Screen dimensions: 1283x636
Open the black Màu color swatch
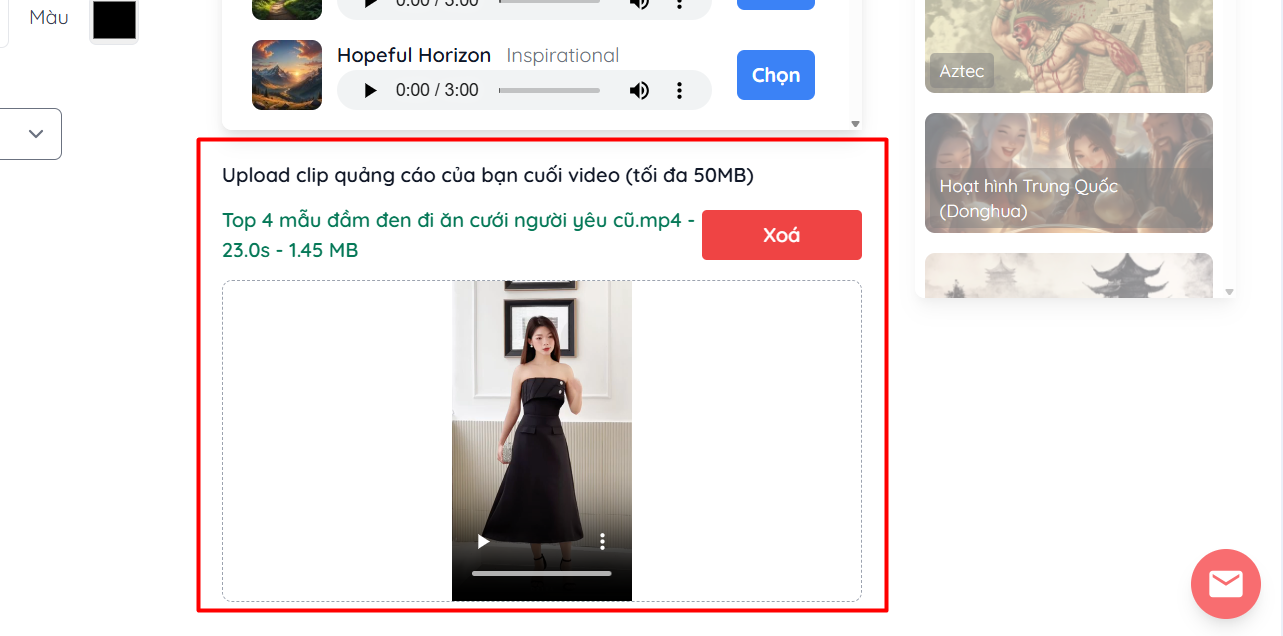tap(114, 20)
